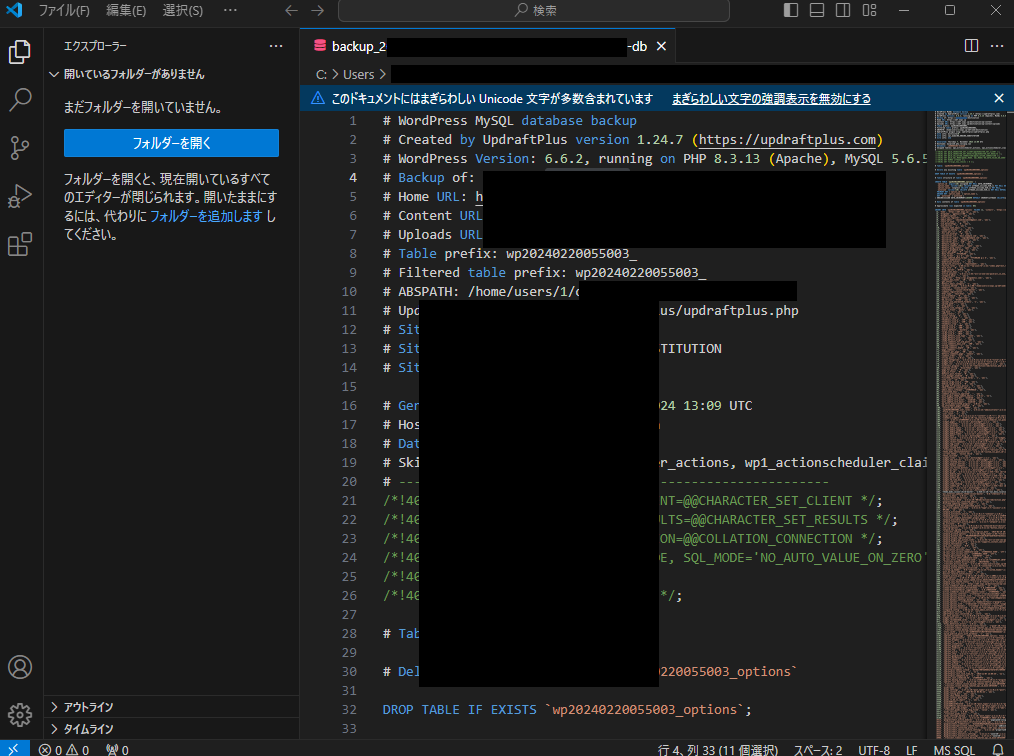The height and width of the screenshot is (756, 1014).
Task: Open the ファイル(F) menu
Action: pyautogui.click(x=63, y=10)
